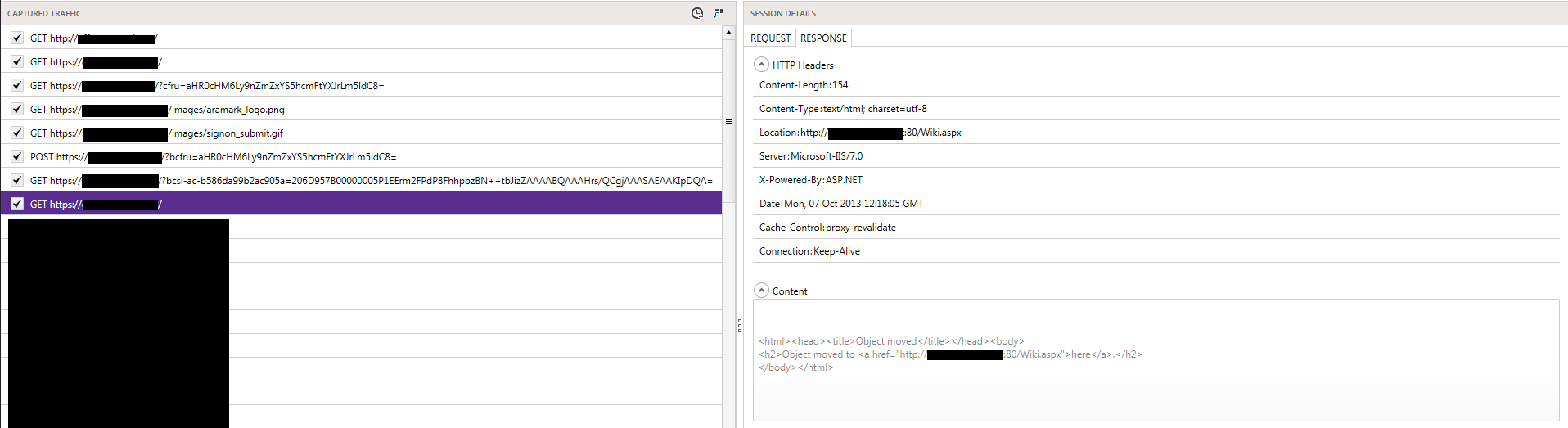Click the Content-Length:154 header

804,85
